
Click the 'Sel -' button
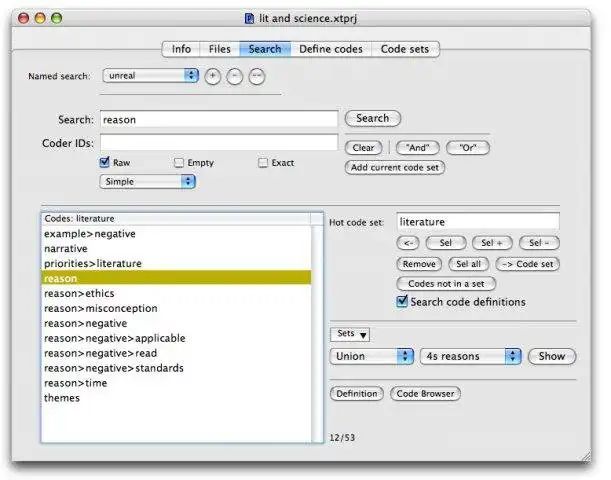[x=539, y=243]
